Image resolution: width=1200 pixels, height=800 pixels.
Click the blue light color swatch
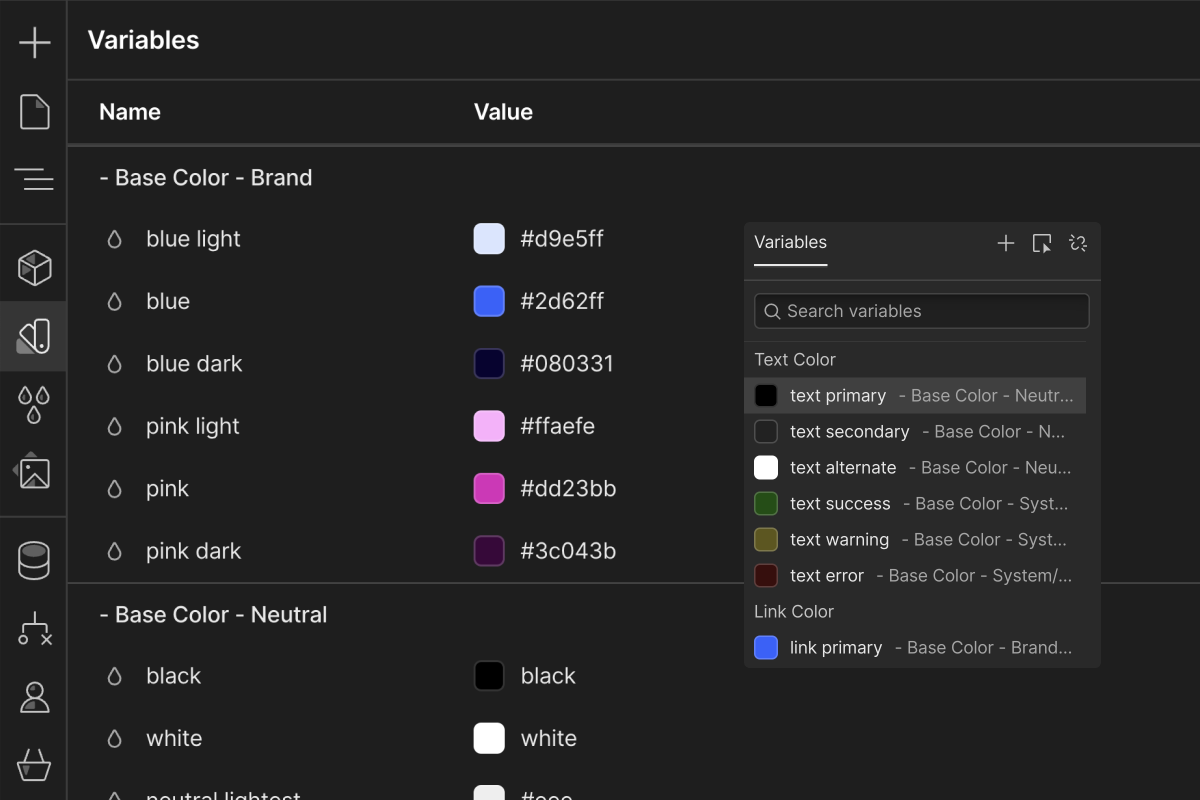point(489,239)
